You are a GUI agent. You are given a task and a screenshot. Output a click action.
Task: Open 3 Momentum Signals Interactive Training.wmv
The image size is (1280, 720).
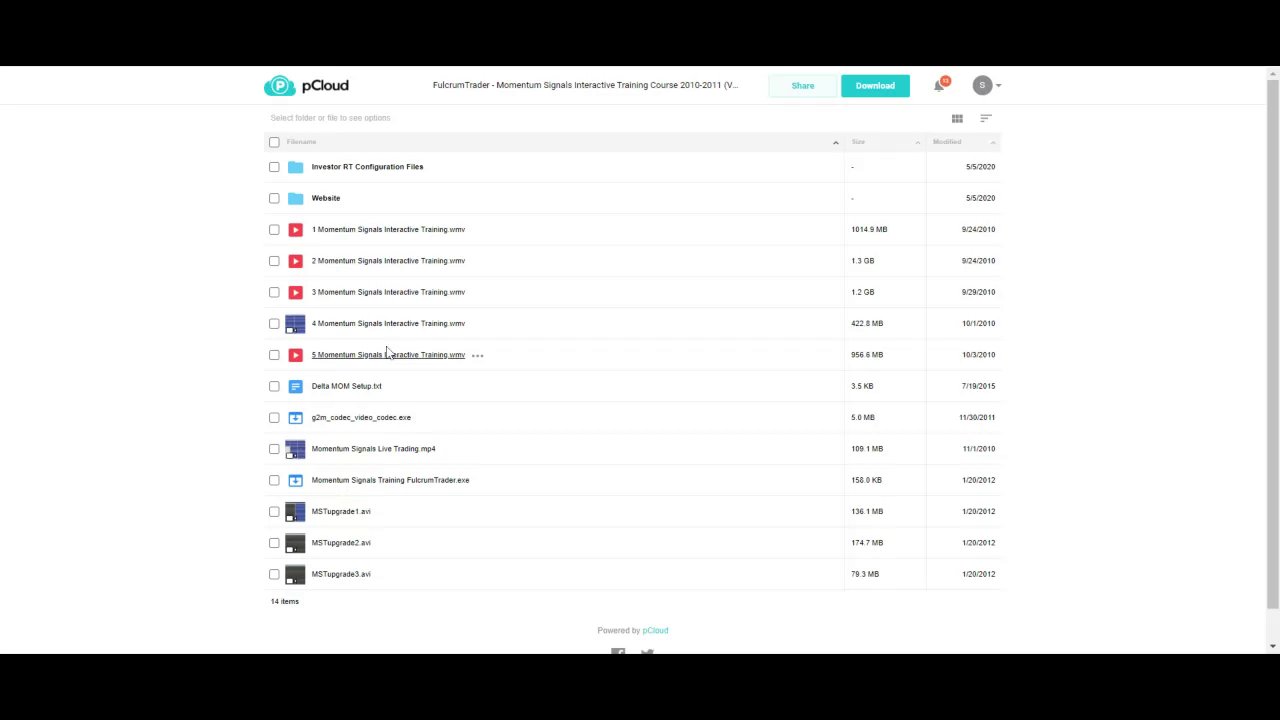click(388, 292)
